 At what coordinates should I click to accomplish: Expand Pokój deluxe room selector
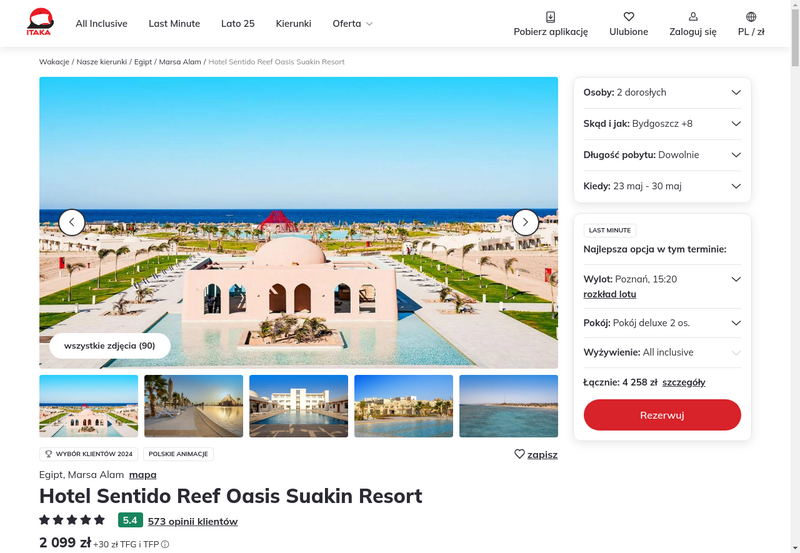(662, 323)
